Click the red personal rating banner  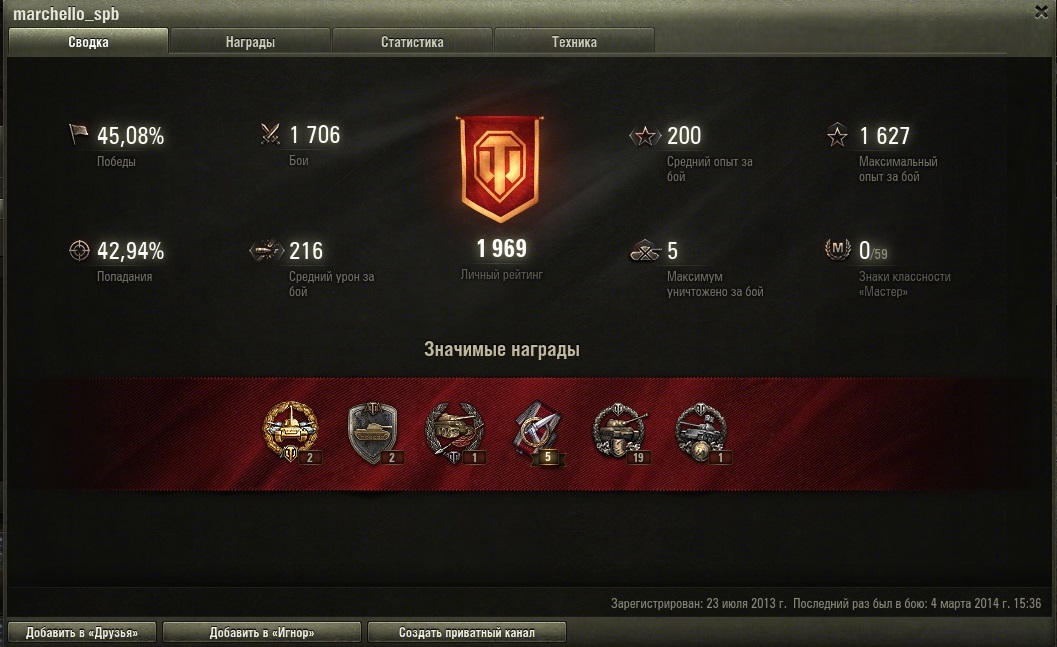(x=500, y=168)
